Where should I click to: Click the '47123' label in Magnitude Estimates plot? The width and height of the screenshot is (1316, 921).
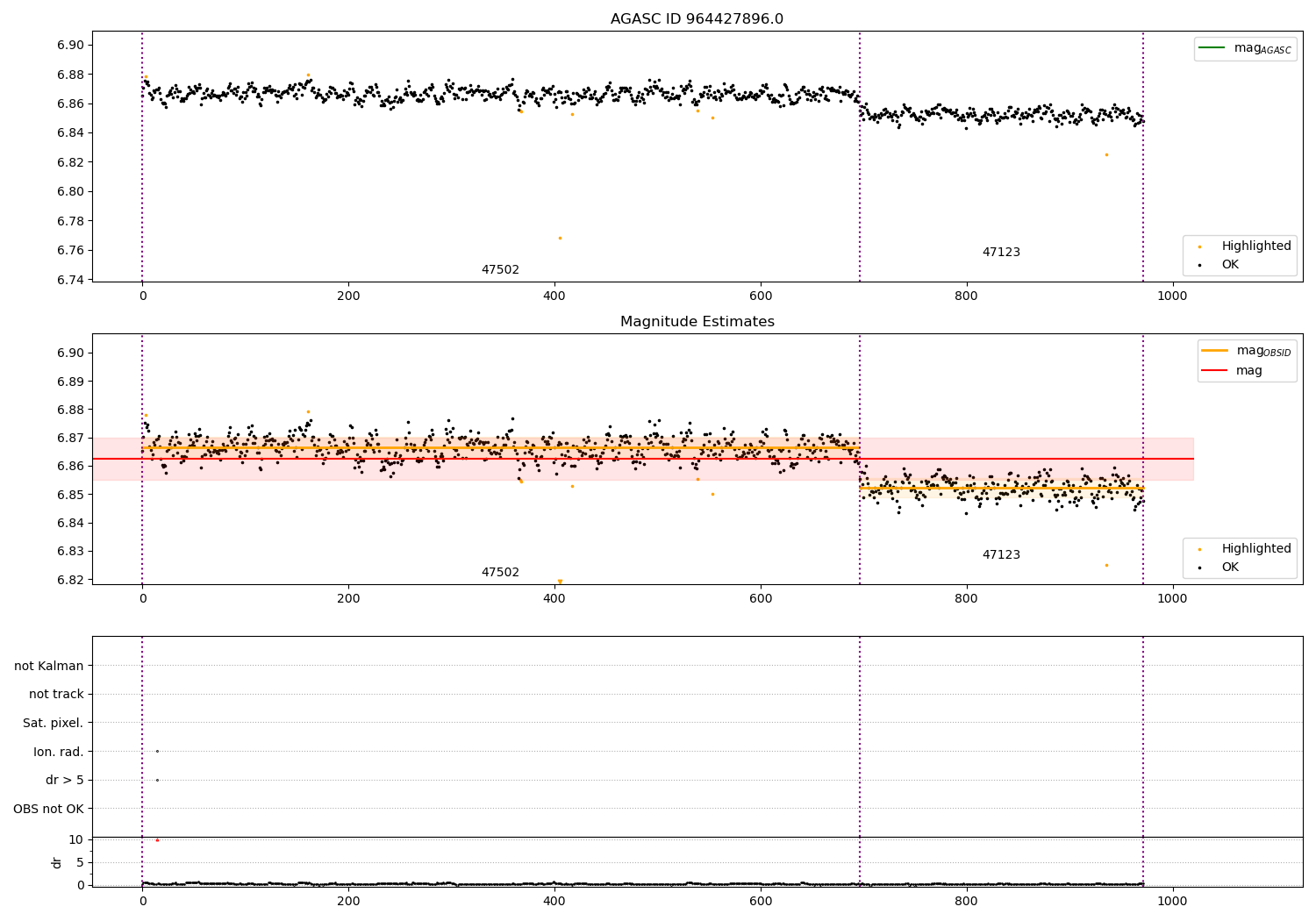[1001, 555]
